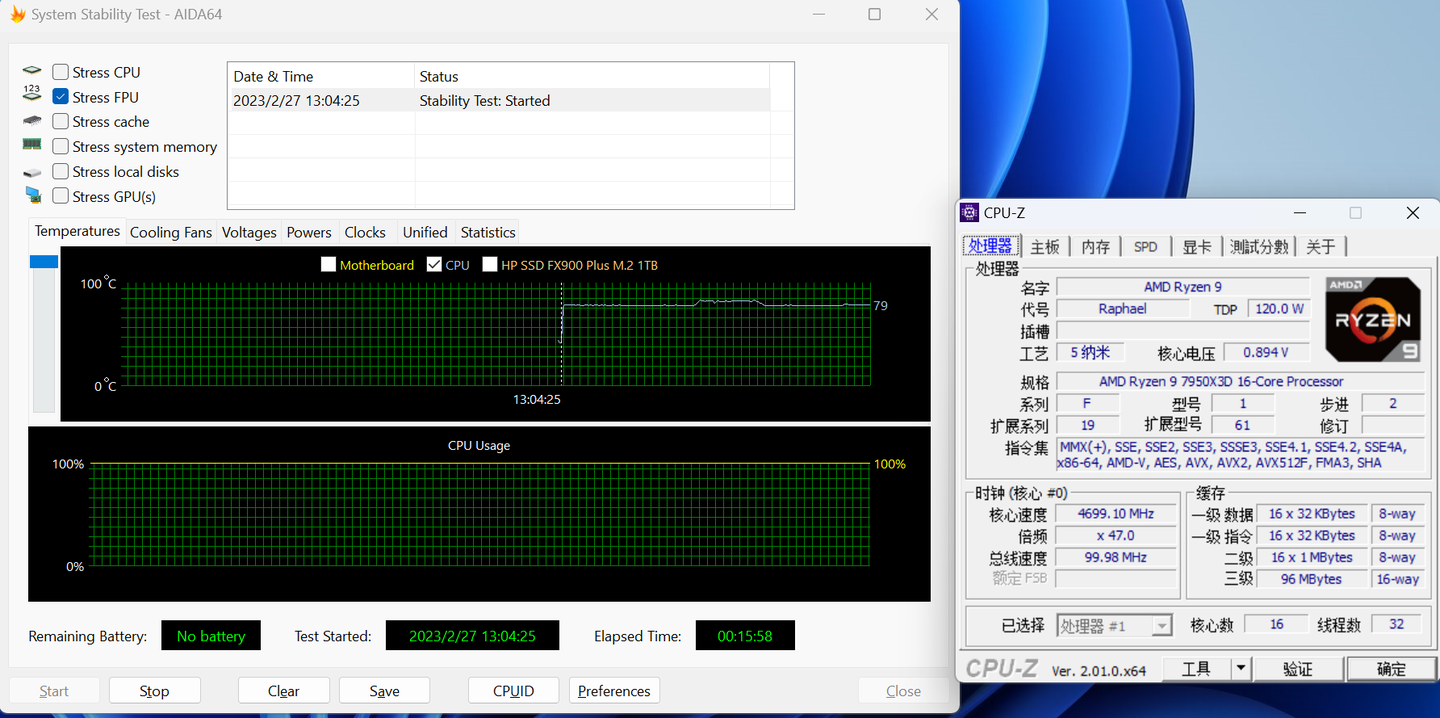Click the GPU monitor icon beside Stress GPU(s)
1440x718 pixels.
[31, 196]
